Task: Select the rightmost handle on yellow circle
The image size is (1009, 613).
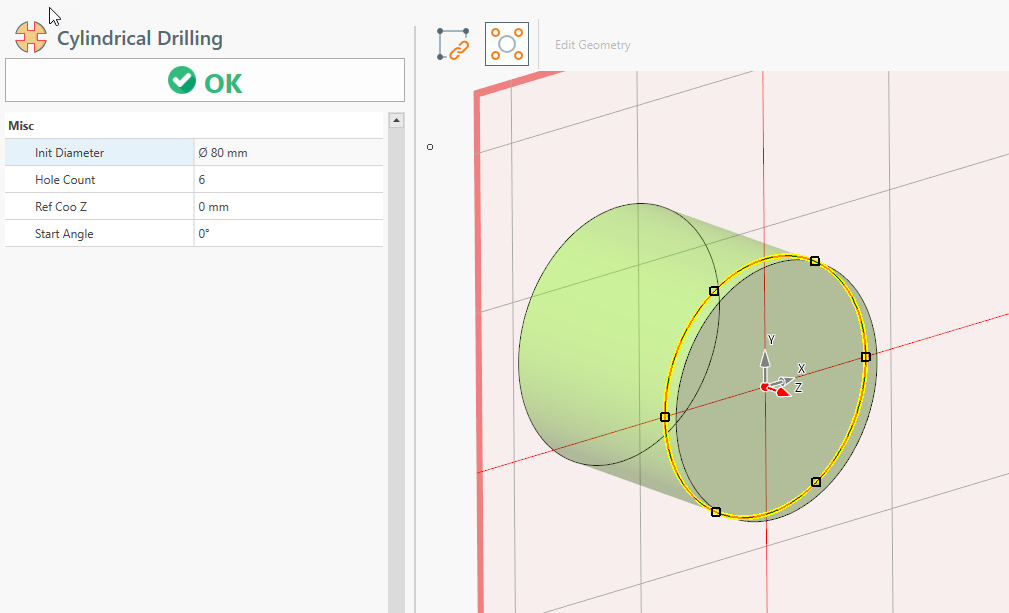Action: point(866,356)
